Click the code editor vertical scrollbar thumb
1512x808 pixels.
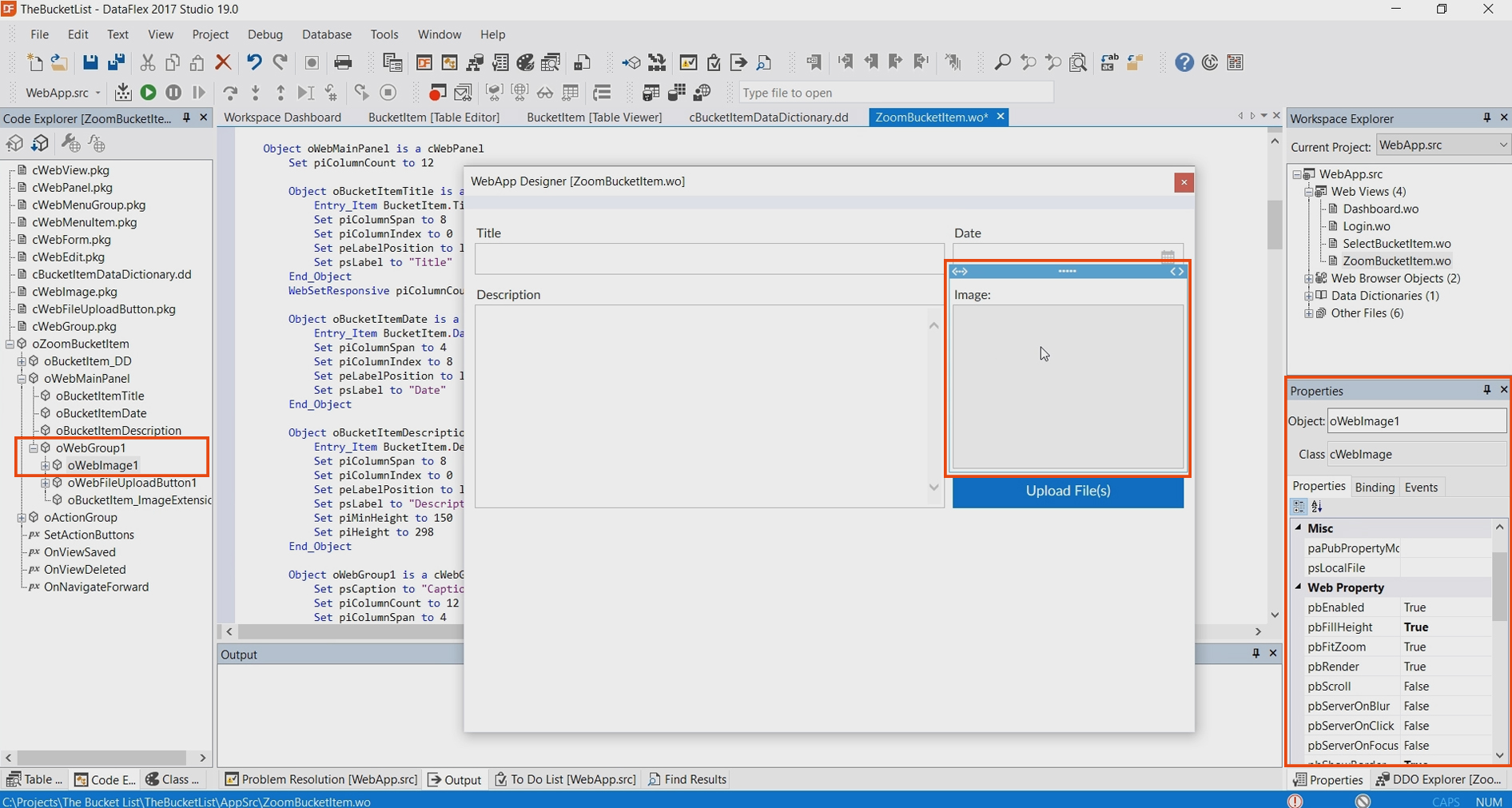[1274, 224]
